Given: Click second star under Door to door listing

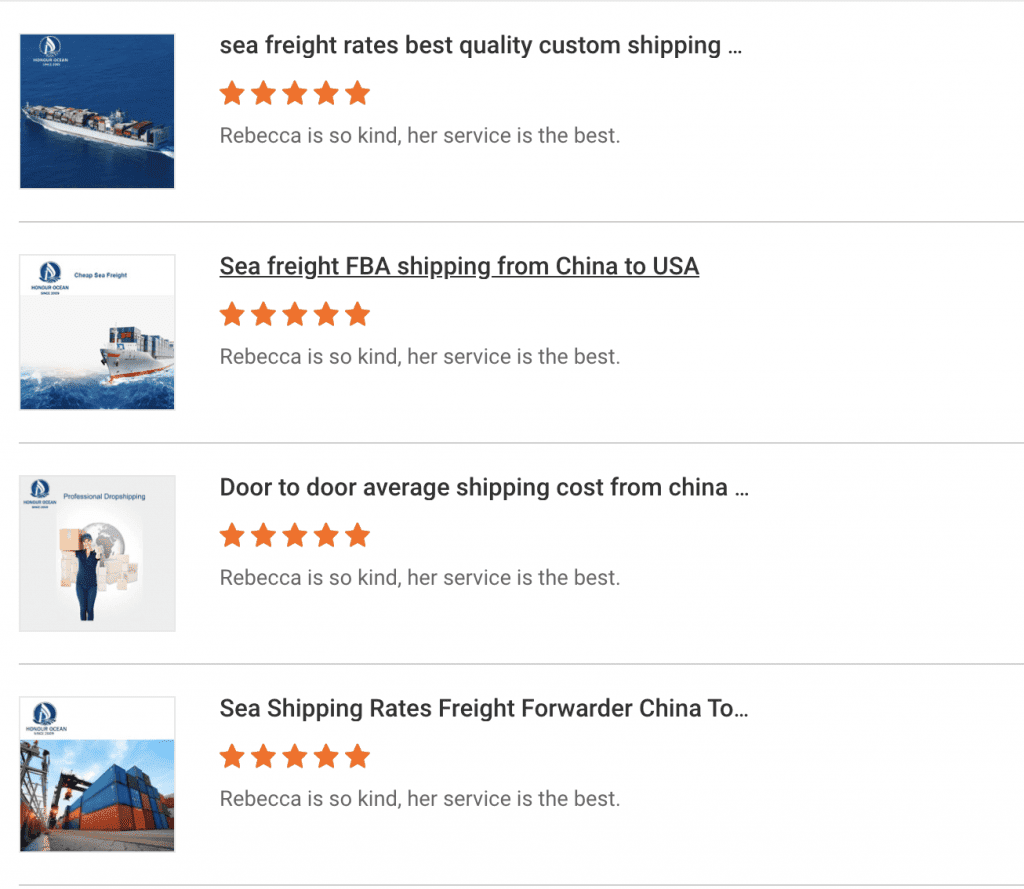Looking at the screenshot, I should [264, 536].
